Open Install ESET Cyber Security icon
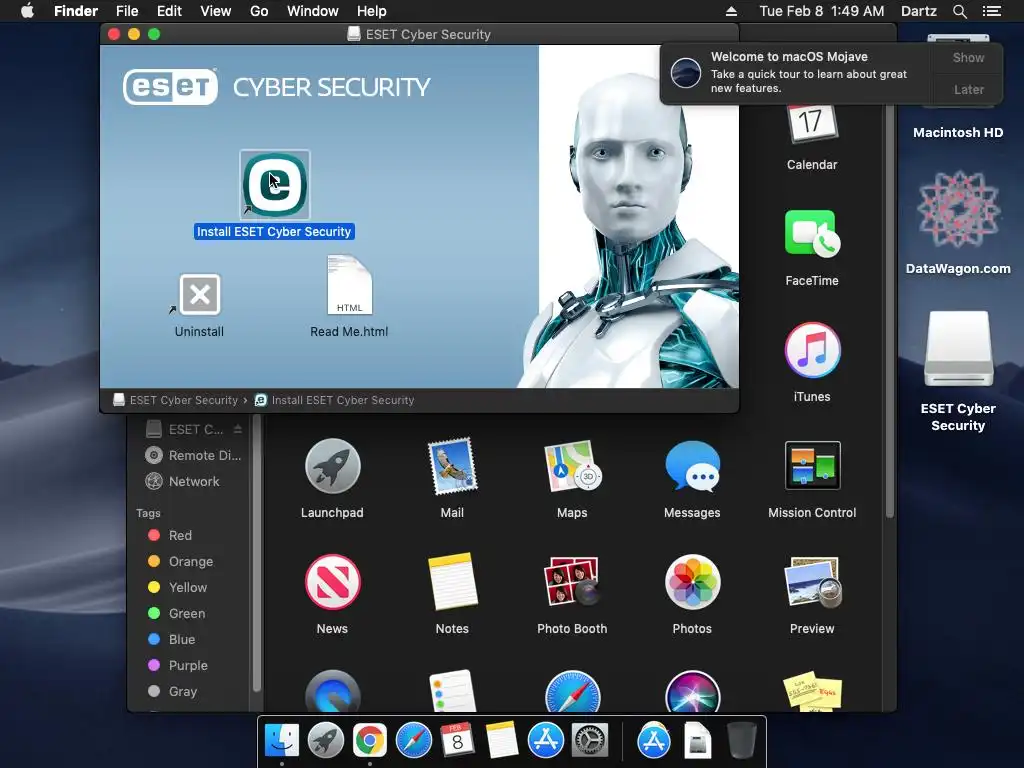 click(x=275, y=184)
